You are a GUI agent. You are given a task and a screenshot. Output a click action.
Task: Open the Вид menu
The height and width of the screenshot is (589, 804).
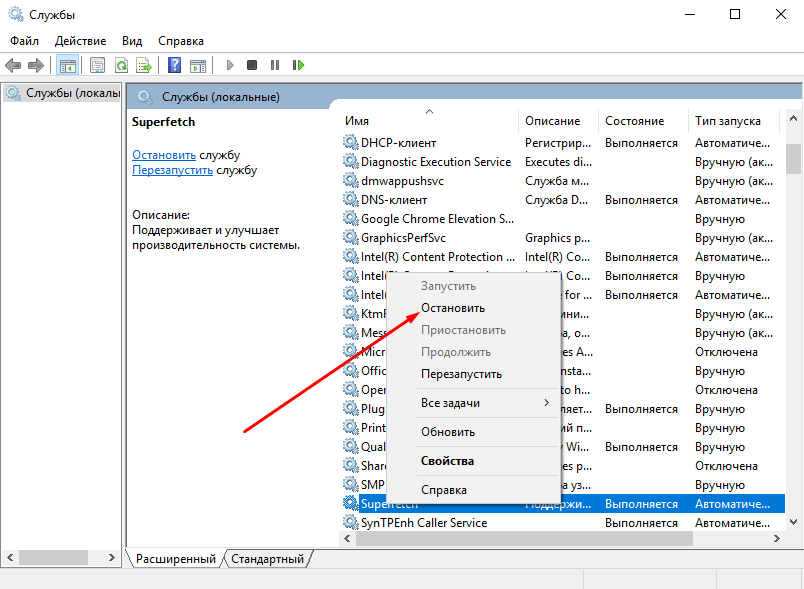pos(132,41)
